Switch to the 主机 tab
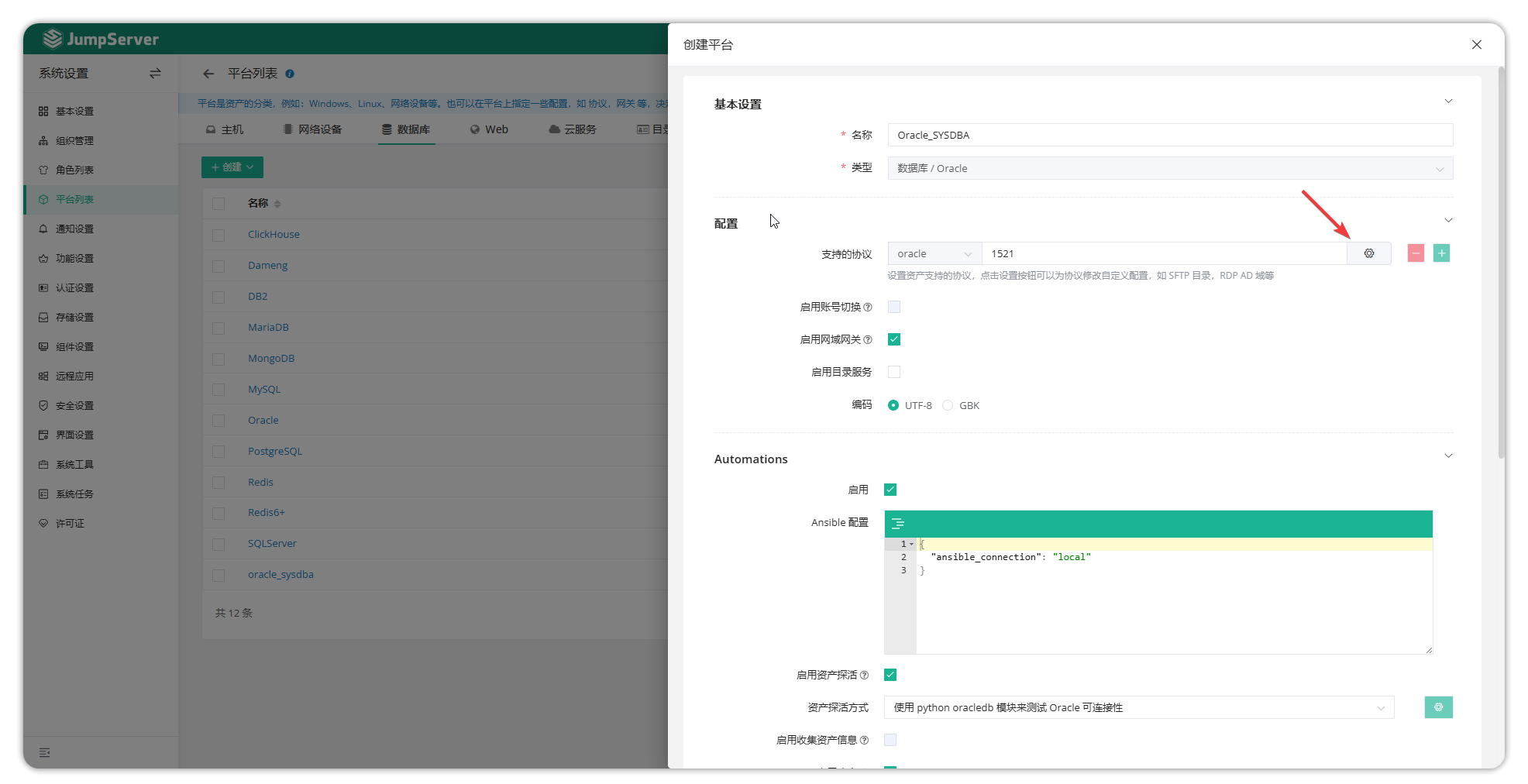Viewport: 1528px width, 784px height. click(x=225, y=129)
